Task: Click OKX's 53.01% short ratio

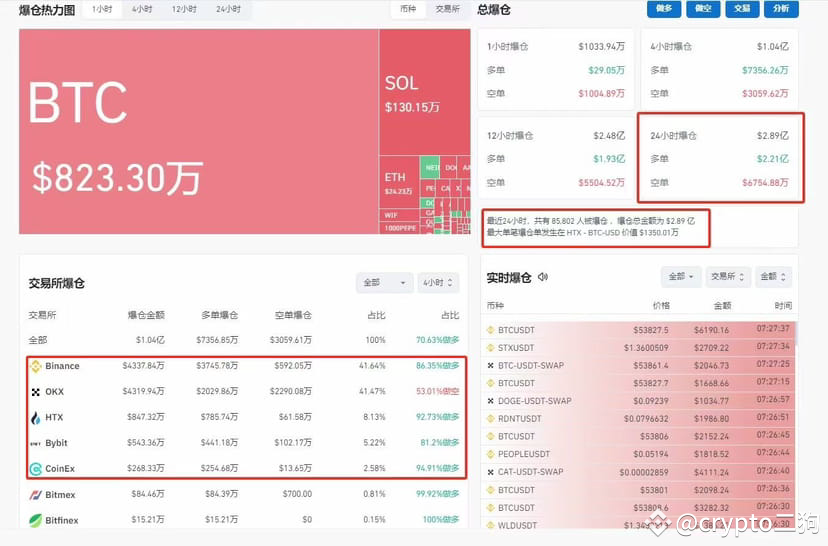Action: 438,392
